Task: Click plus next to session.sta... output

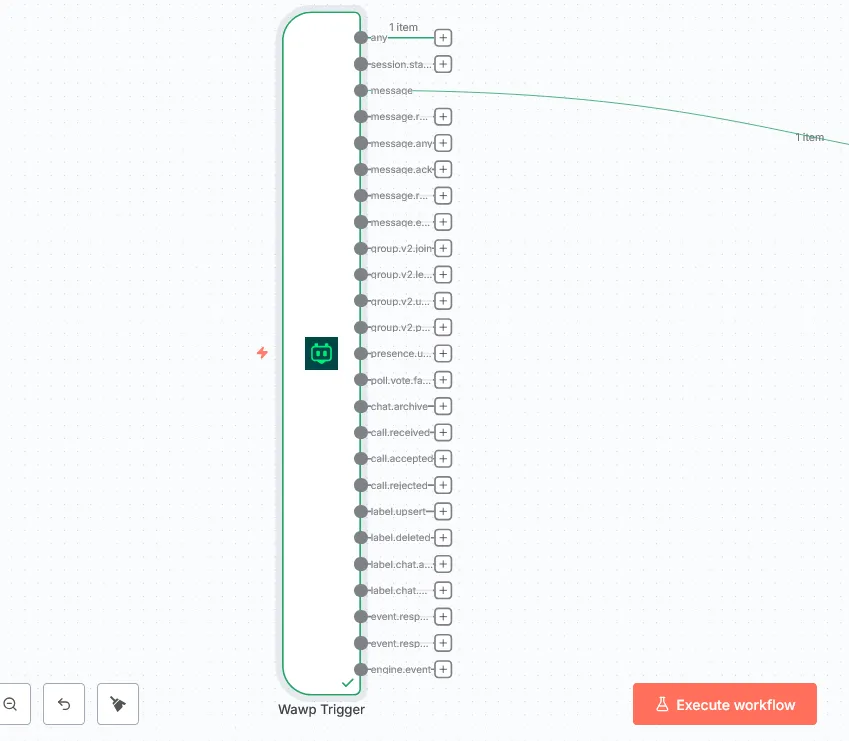Action: click(x=443, y=64)
